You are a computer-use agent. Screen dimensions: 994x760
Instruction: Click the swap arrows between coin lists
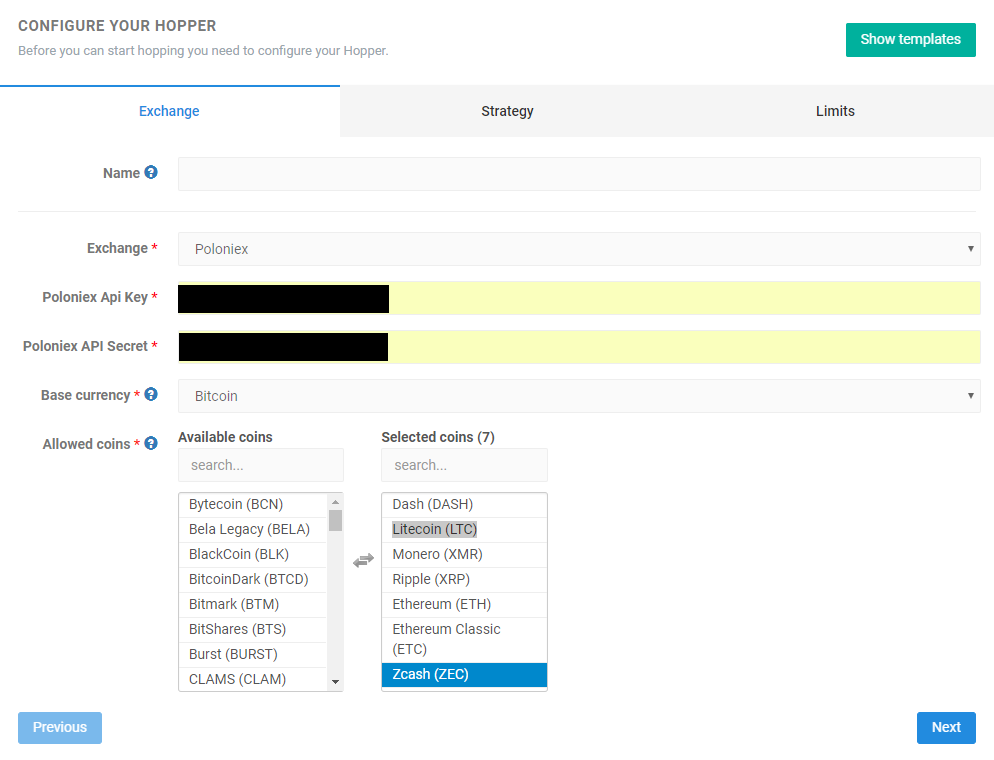(x=363, y=560)
